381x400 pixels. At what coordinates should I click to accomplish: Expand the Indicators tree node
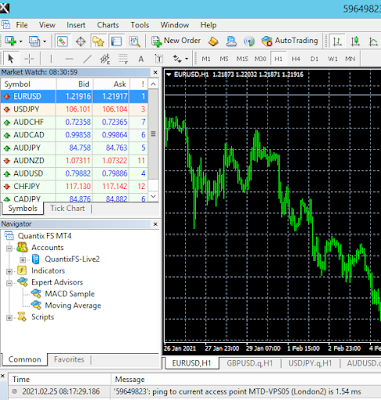(9, 271)
